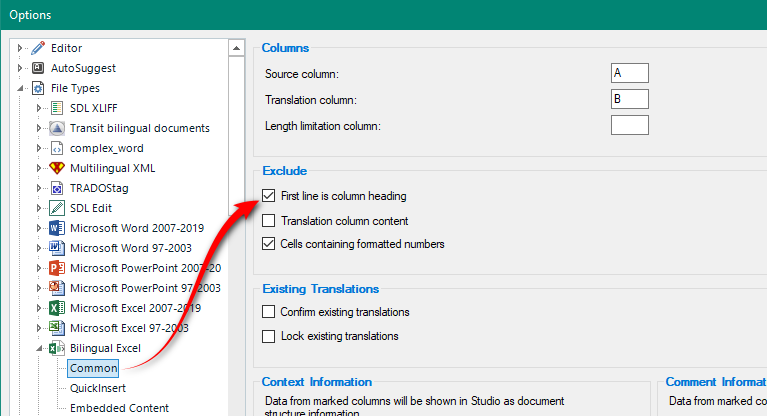Expand the complex_word node
This screenshot has height=416, width=767.
(39, 148)
